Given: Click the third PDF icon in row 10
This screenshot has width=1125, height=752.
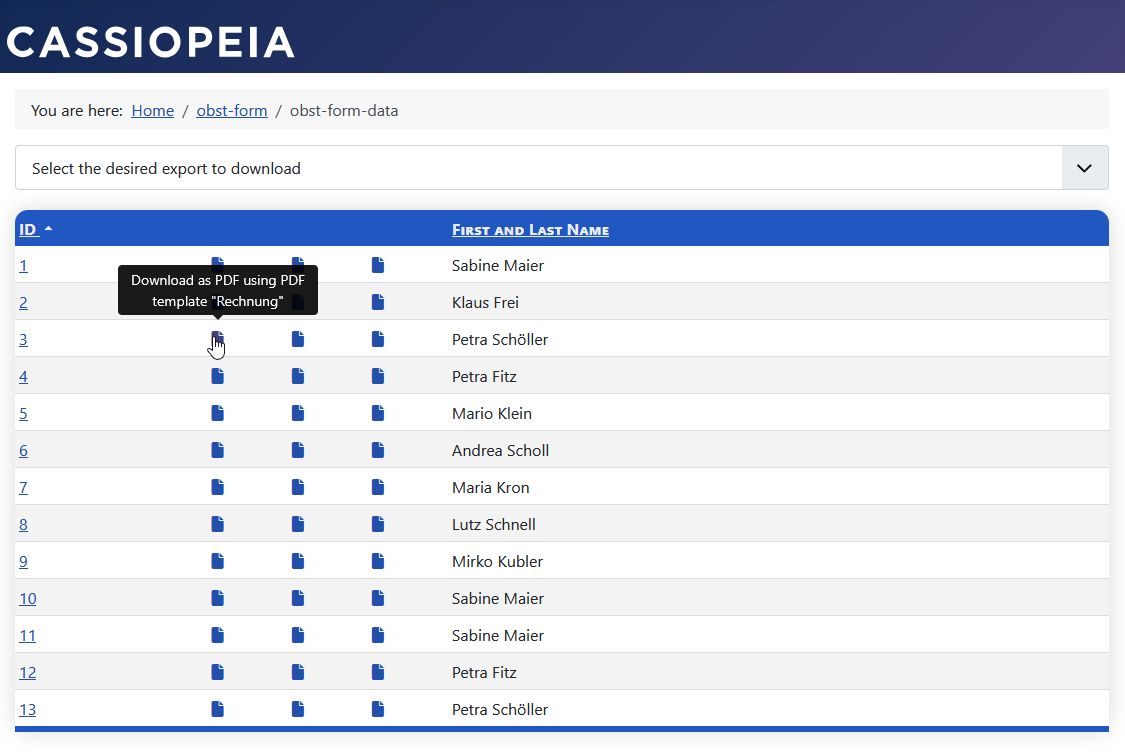Looking at the screenshot, I should [x=377, y=598].
